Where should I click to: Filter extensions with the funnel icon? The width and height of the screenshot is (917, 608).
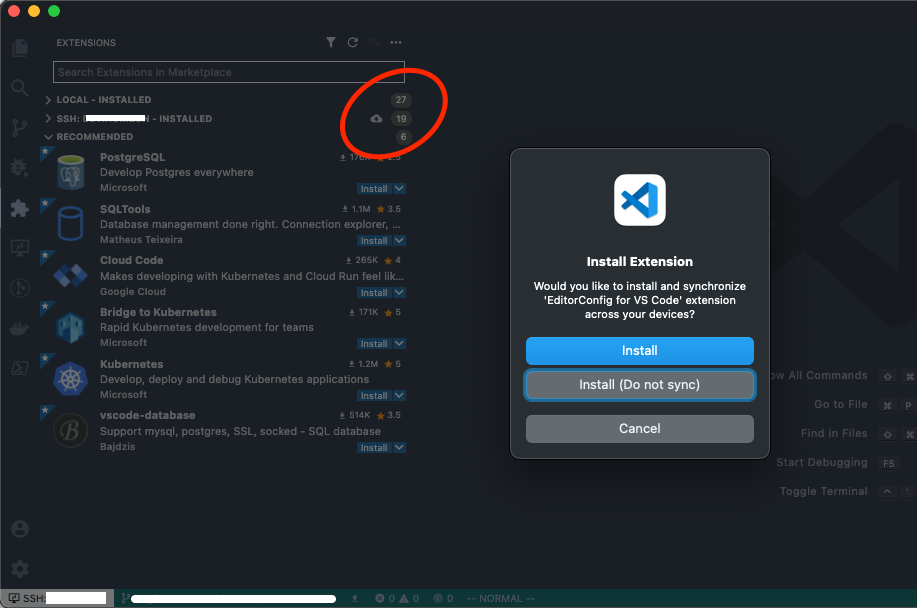click(x=330, y=42)
